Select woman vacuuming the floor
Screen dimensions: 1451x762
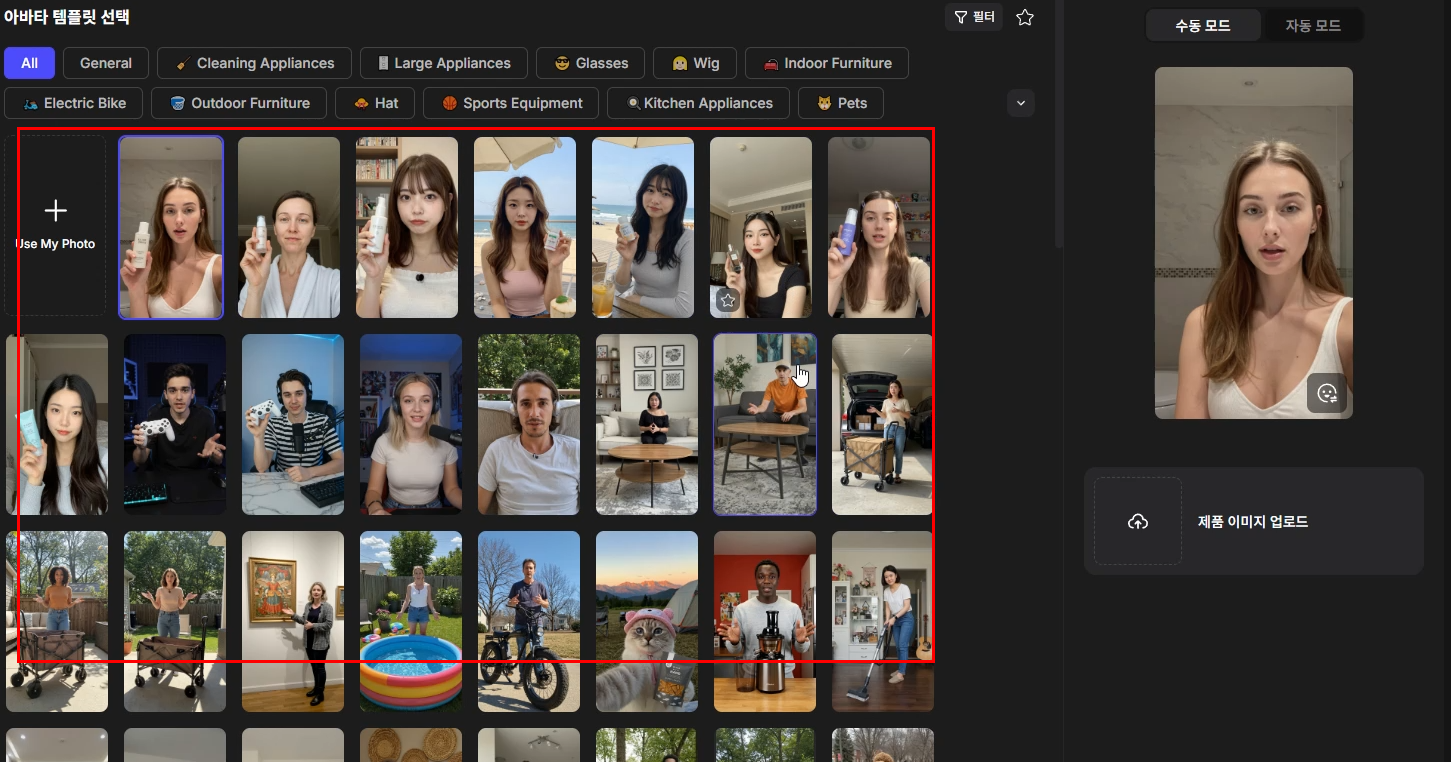(883, 621)
